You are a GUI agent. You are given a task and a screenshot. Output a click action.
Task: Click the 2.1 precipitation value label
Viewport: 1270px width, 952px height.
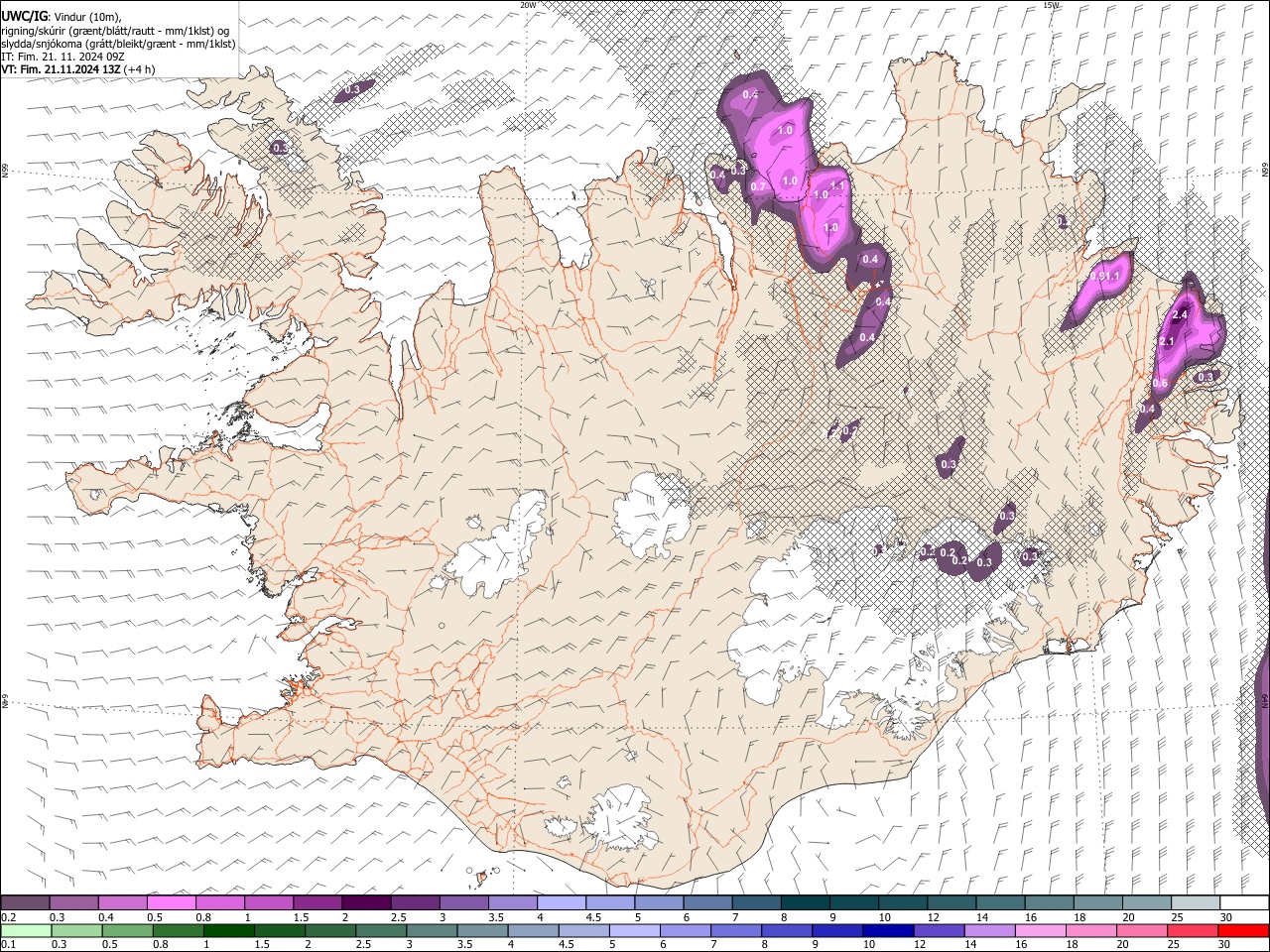(1167, 342)
